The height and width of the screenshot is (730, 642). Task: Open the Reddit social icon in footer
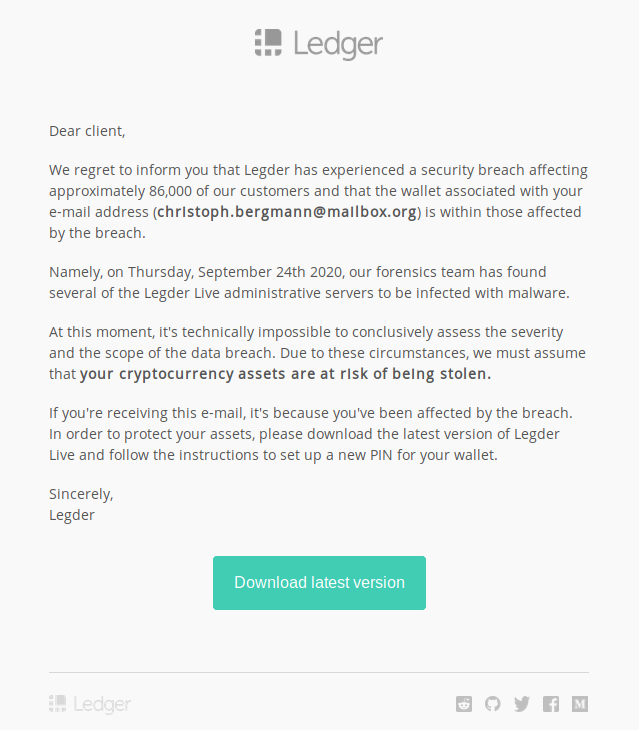point(464,704)
